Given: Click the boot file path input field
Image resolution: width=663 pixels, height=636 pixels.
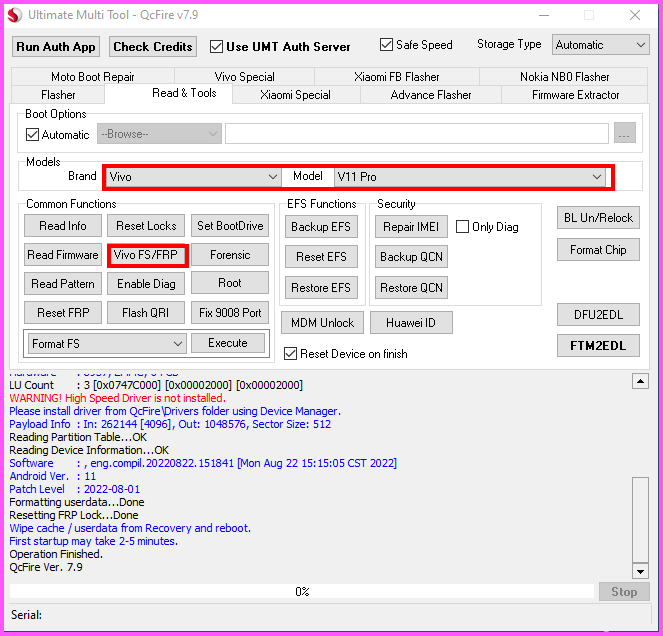Looking at the screenshot, I should (x=416, y=134).
